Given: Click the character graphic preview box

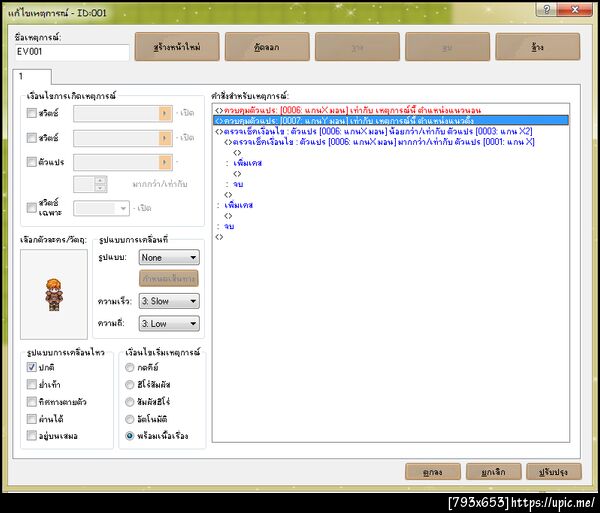Looking at the screenshot, I should 54,295.
